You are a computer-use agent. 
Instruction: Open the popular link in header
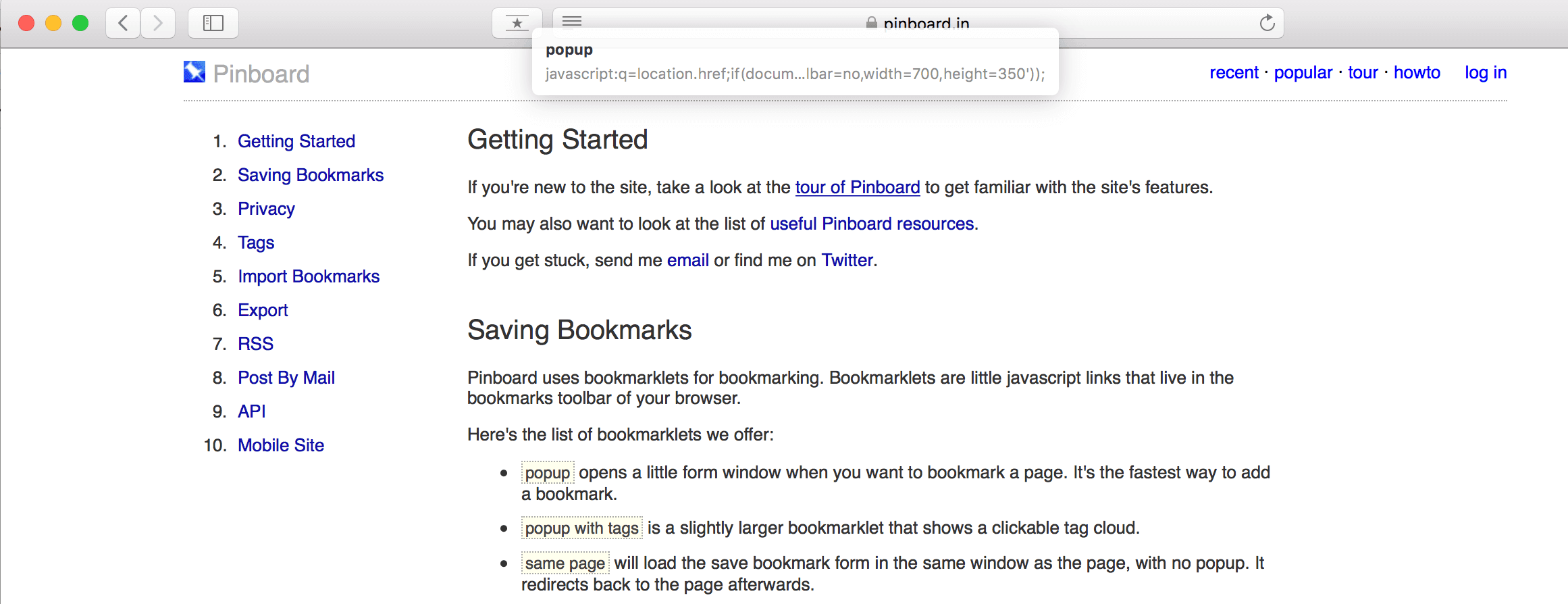(1303, 73)
